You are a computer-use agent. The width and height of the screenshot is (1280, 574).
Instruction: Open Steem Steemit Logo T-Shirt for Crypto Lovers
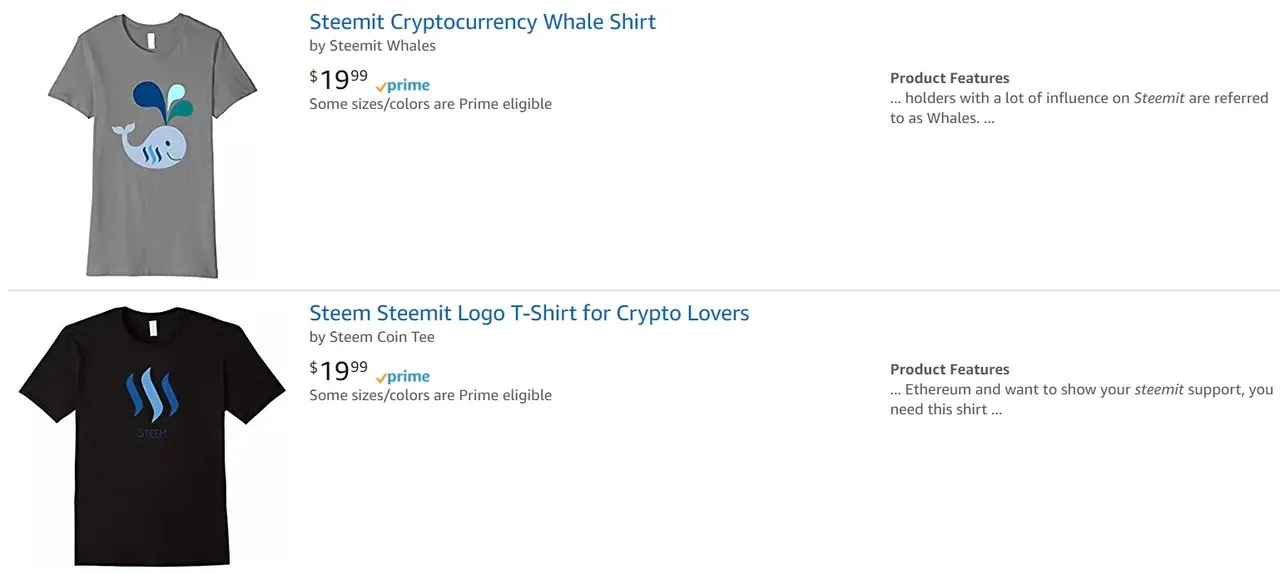[x=529, y=313]
